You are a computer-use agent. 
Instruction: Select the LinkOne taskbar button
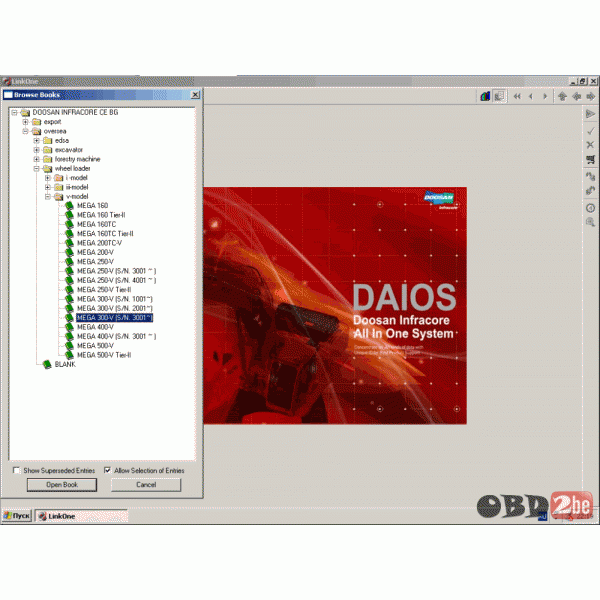81,516
